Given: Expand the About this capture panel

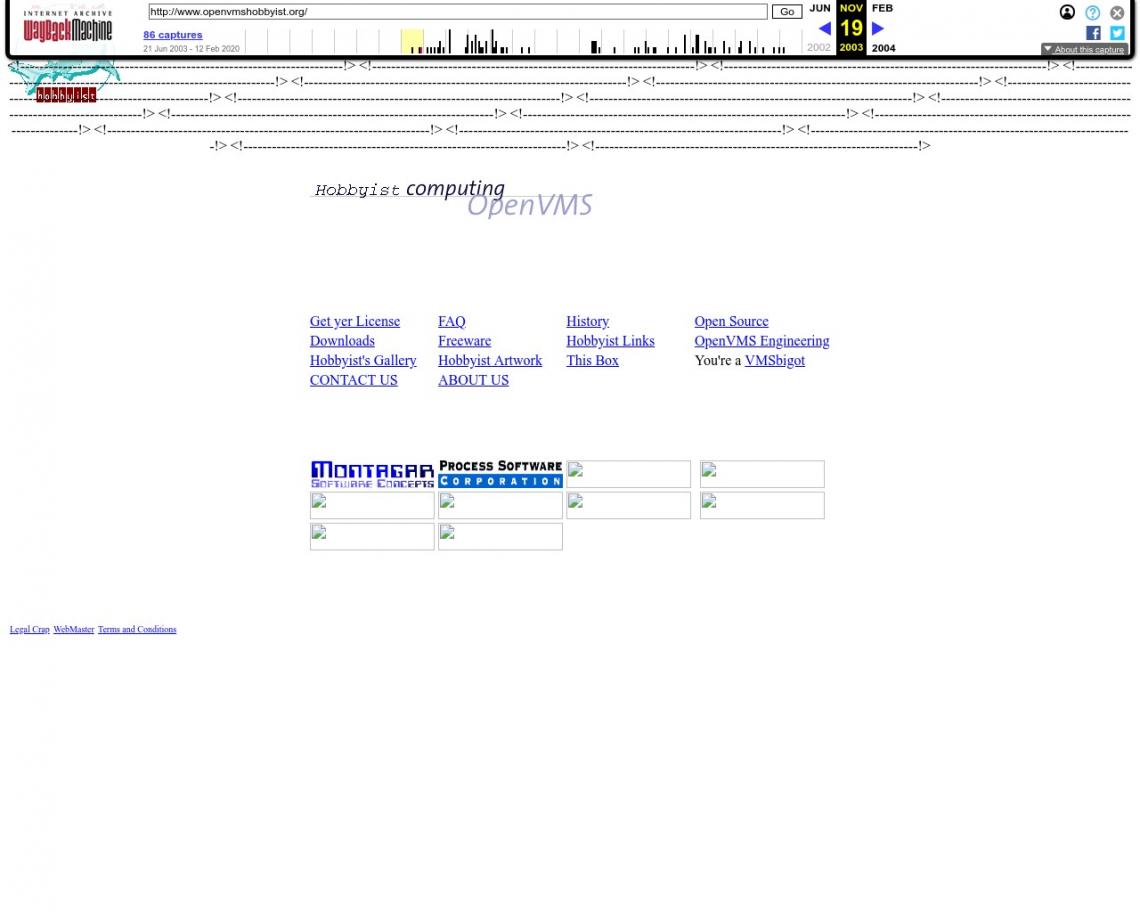Looking at the screenshot, I should [1084, 49].
